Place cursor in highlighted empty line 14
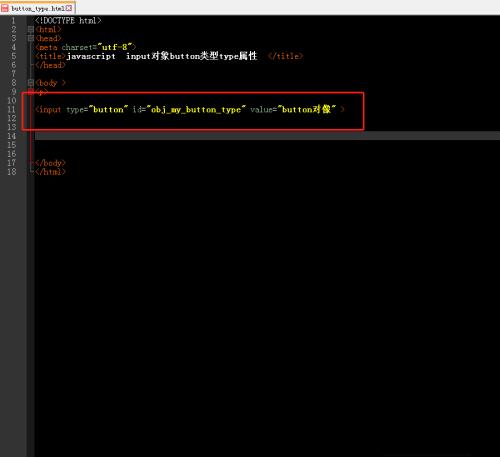 click(267, 136)
